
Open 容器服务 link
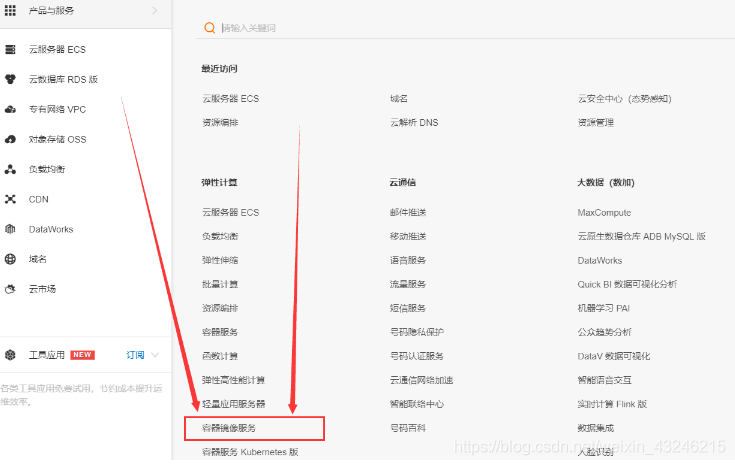pyautogui.click(x=220, y=332)
